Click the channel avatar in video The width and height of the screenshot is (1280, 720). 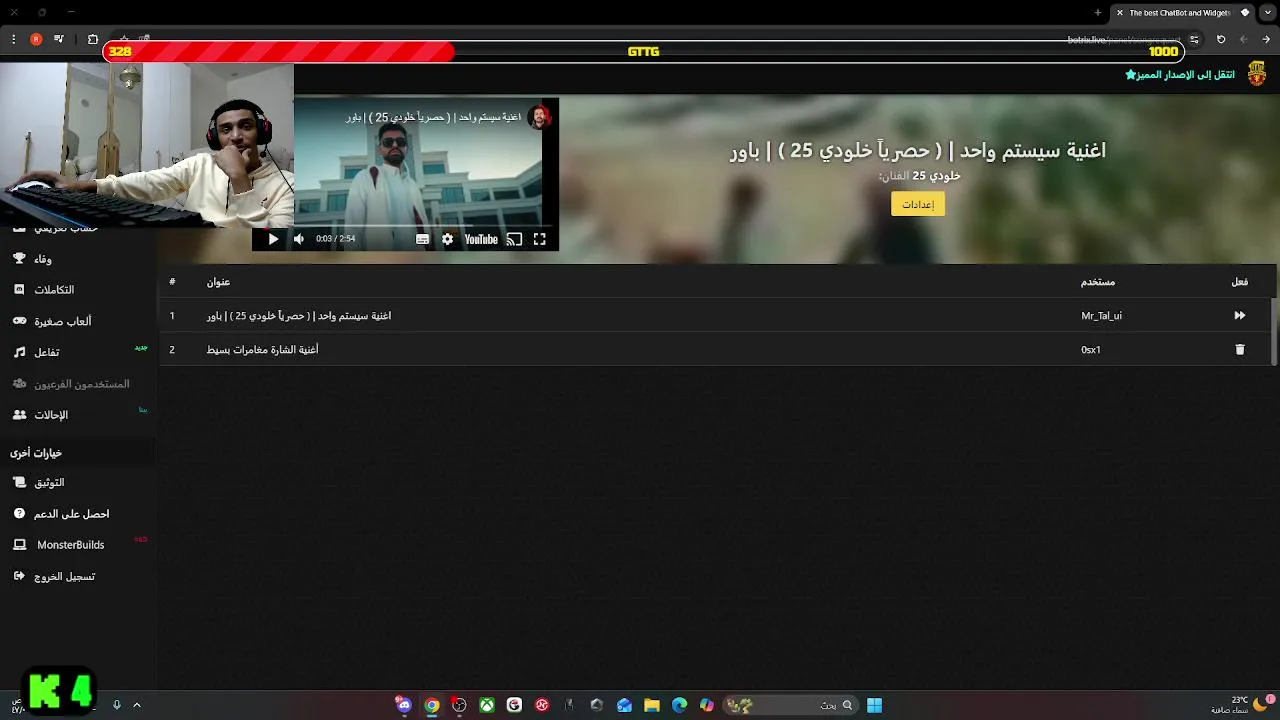pos(540,117)
